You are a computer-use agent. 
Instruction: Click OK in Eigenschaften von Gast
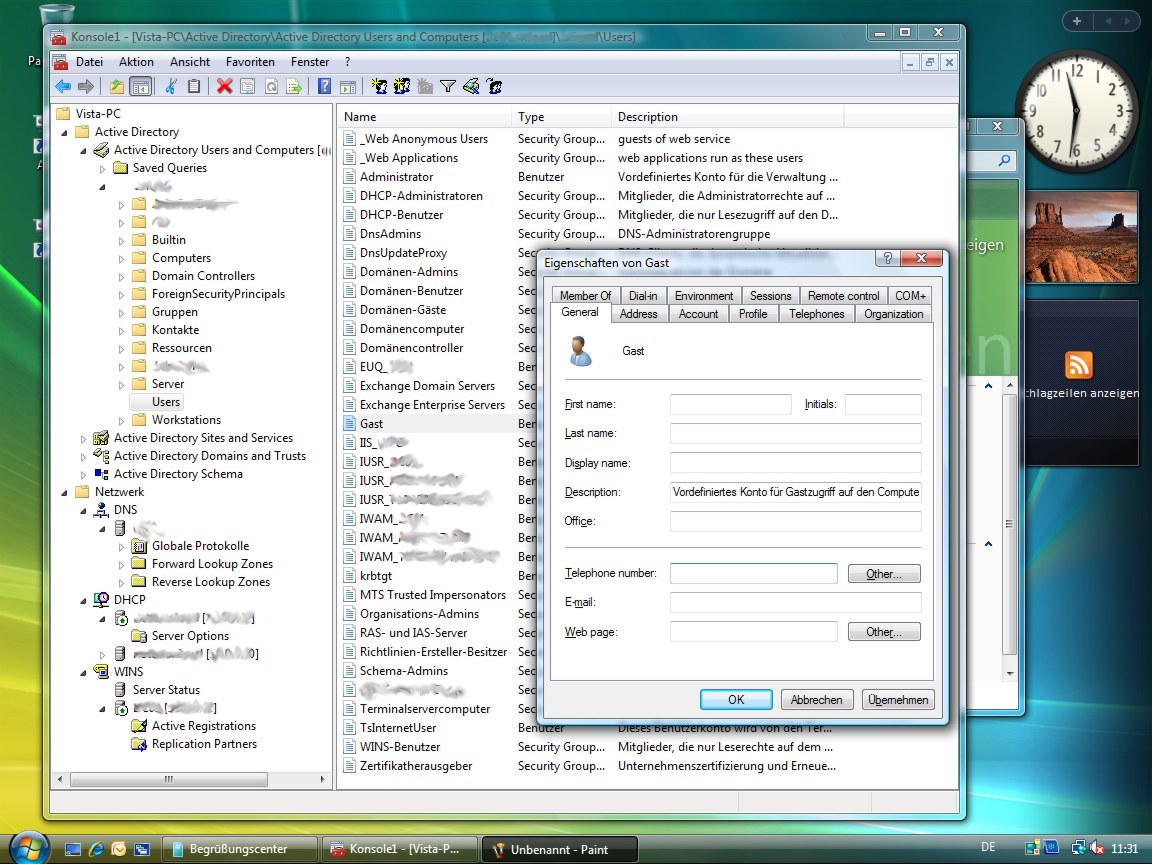(x=736, y=699)
